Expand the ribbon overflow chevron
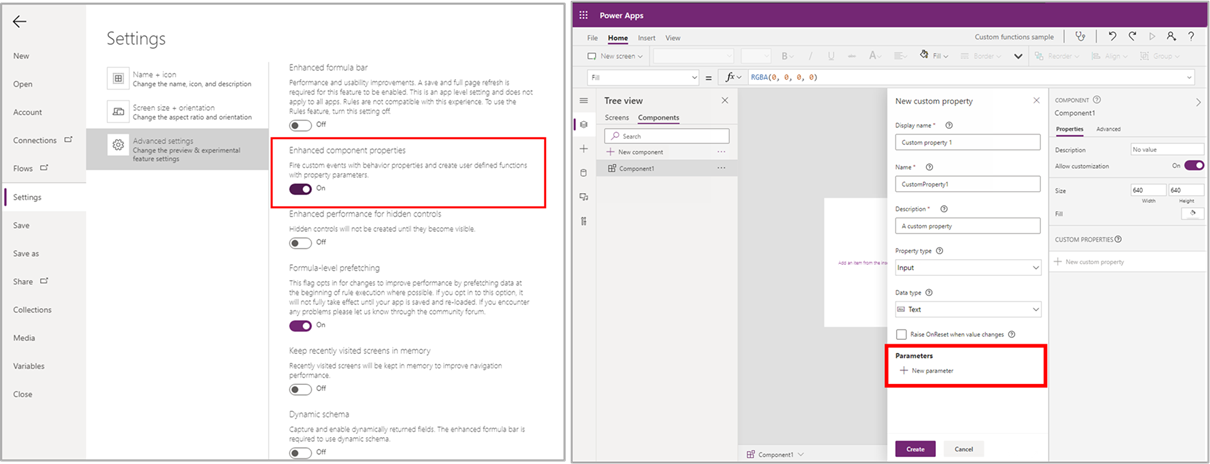 click(x=1018, y=56)
